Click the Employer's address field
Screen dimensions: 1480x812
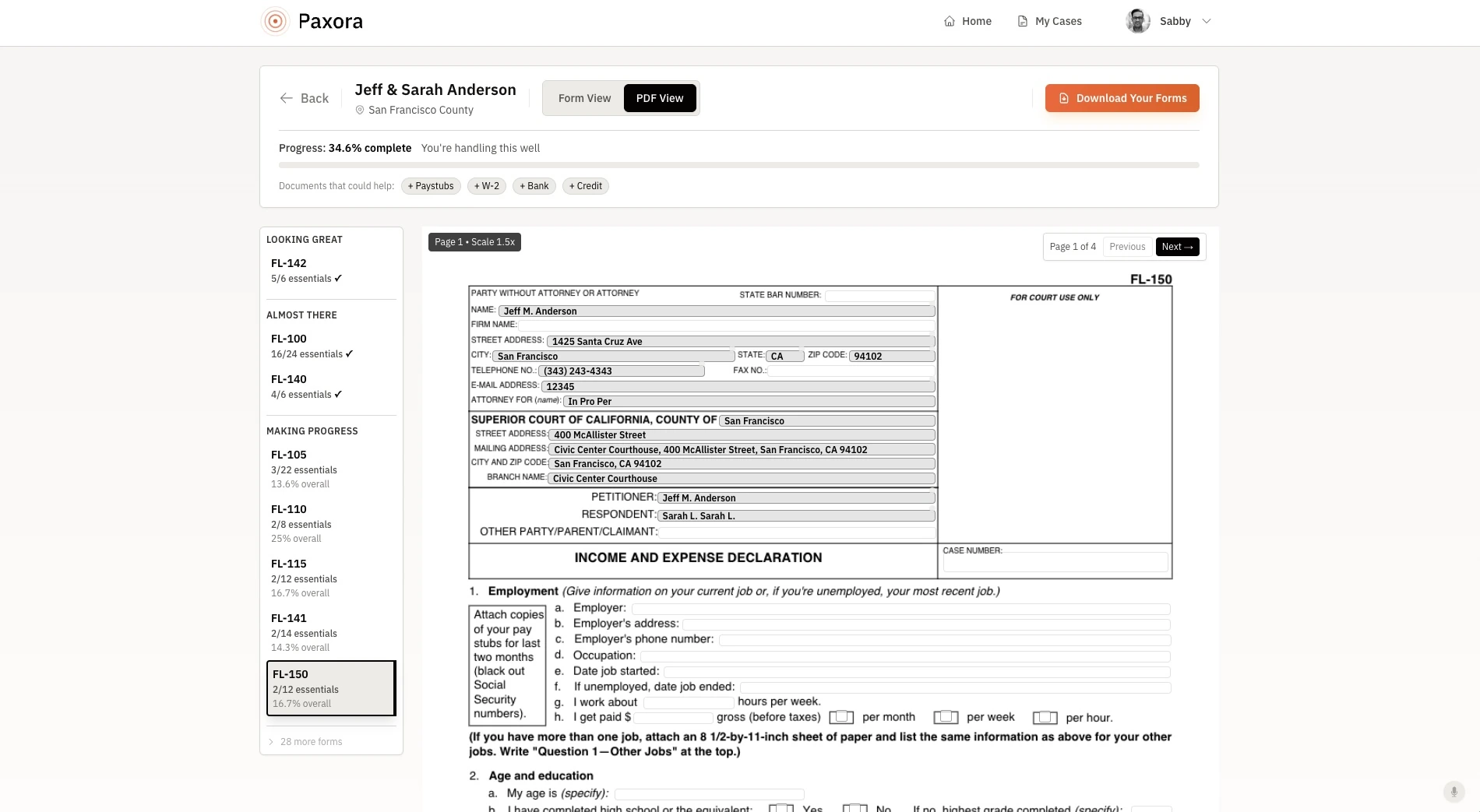[x=927, y=624]
